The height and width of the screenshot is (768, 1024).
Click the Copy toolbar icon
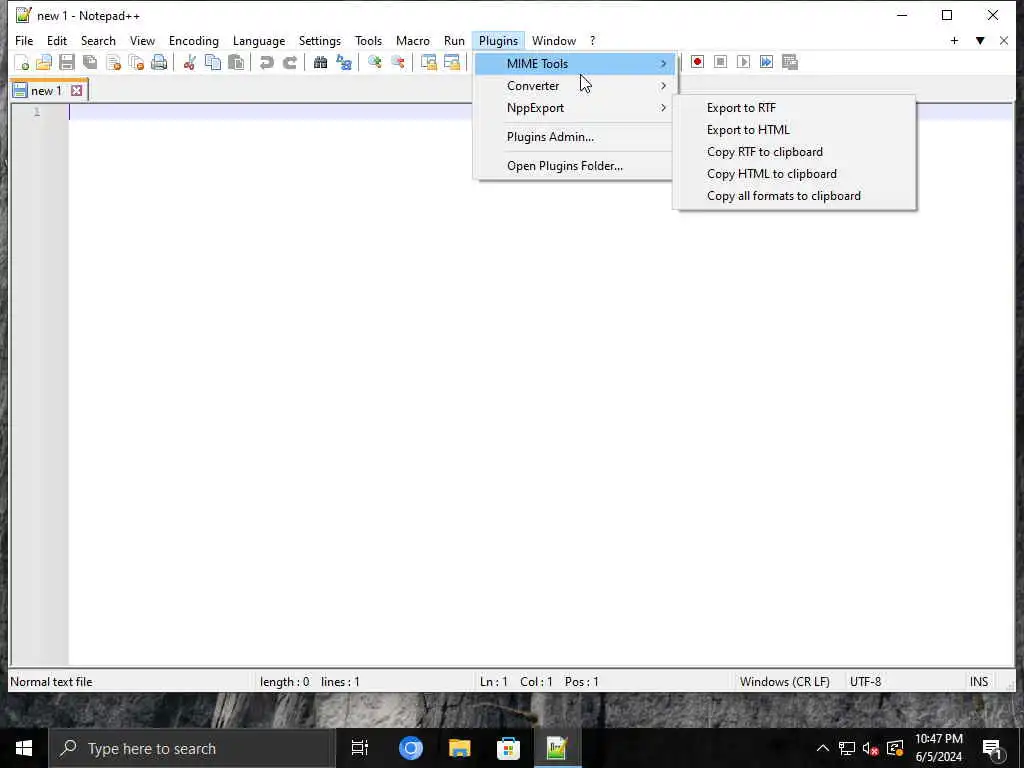(x=213, y=63)
